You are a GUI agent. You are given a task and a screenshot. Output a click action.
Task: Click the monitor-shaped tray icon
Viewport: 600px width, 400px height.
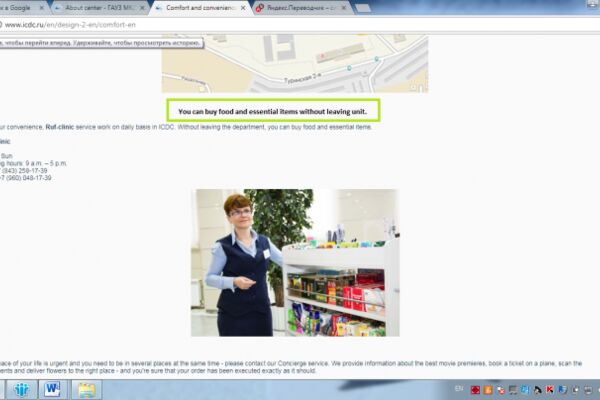coord(513,390)
